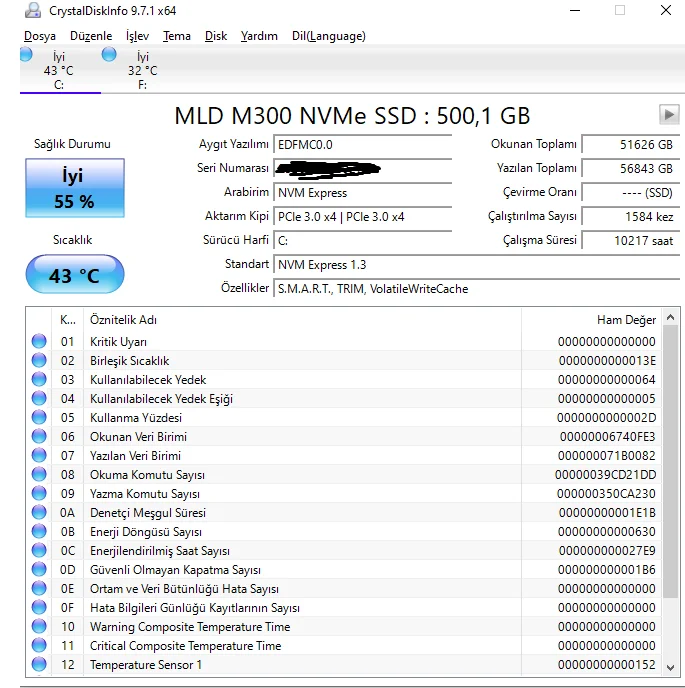Click the status icon for Hata Bilgileri Günlüğü

pyautogui.click(x=39, y=608)
